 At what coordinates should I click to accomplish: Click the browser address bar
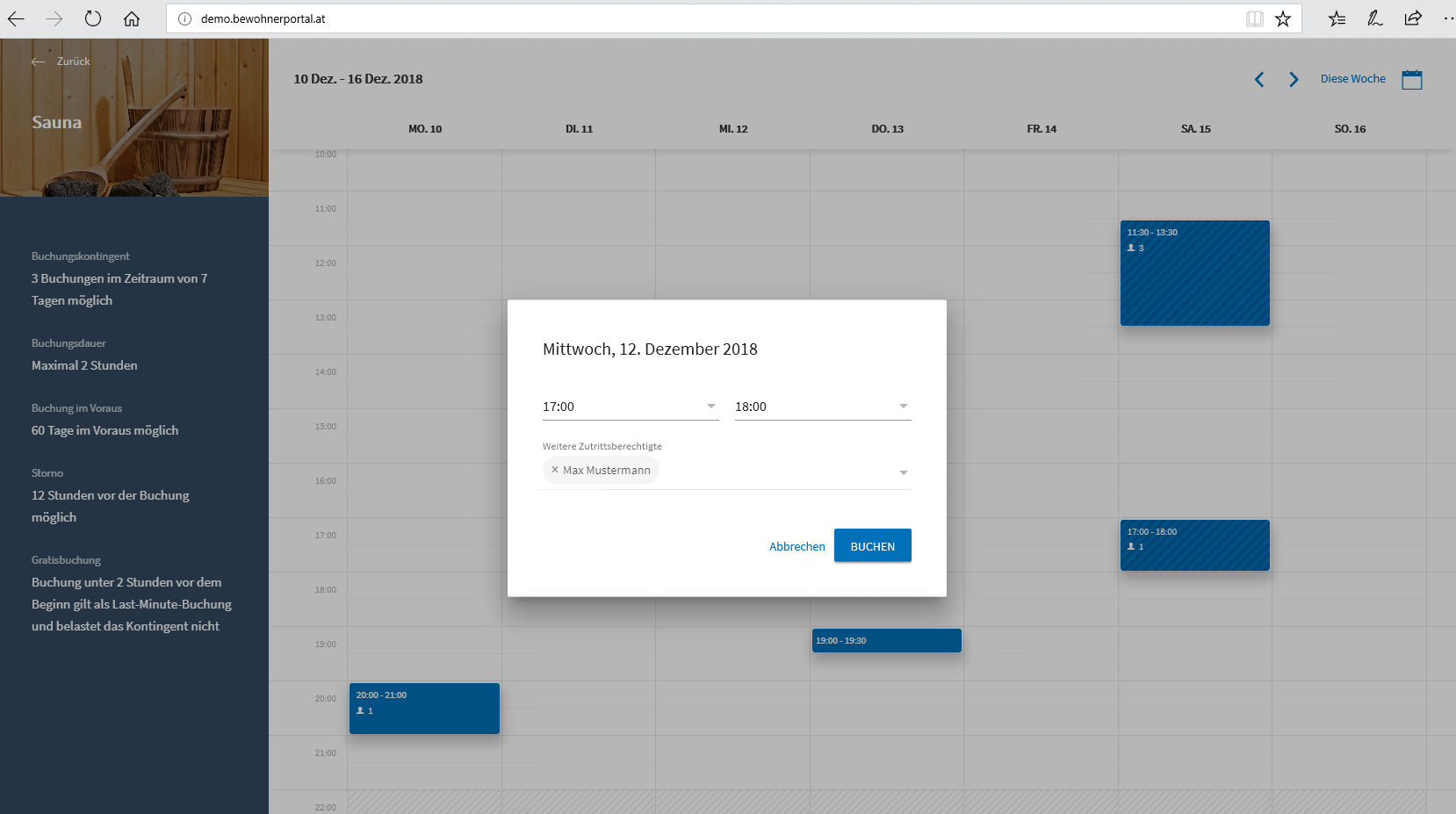point(703,18)
